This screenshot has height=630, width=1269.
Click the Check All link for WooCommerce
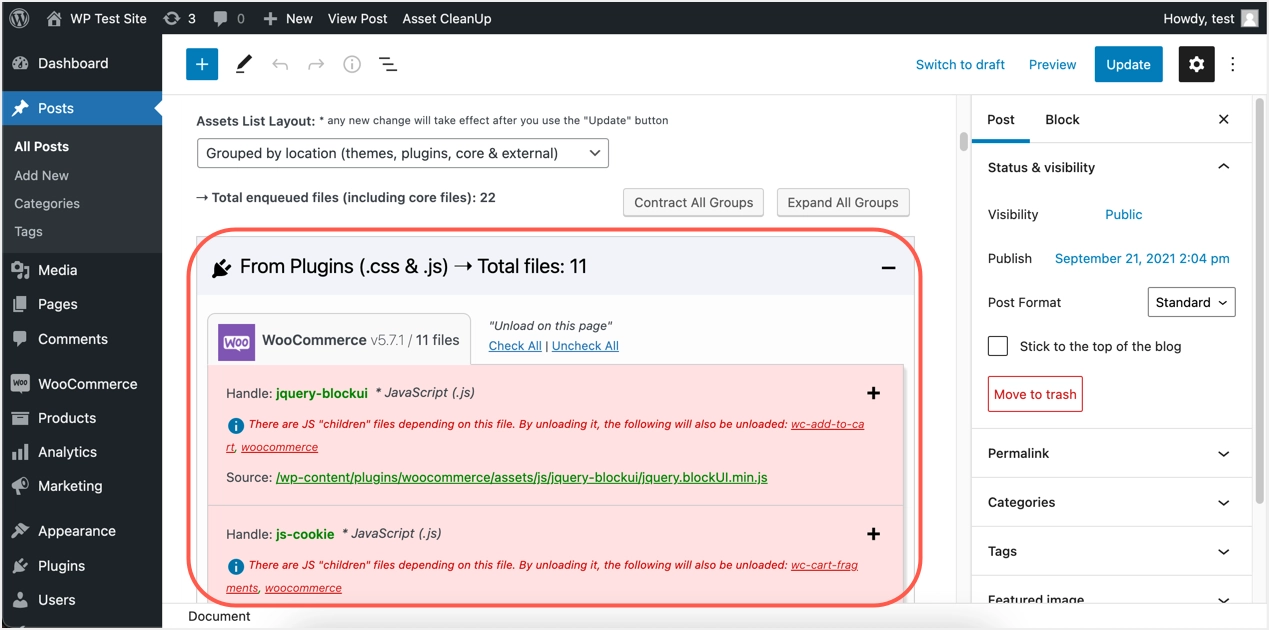pyautogui.click(x=515, y=346)
